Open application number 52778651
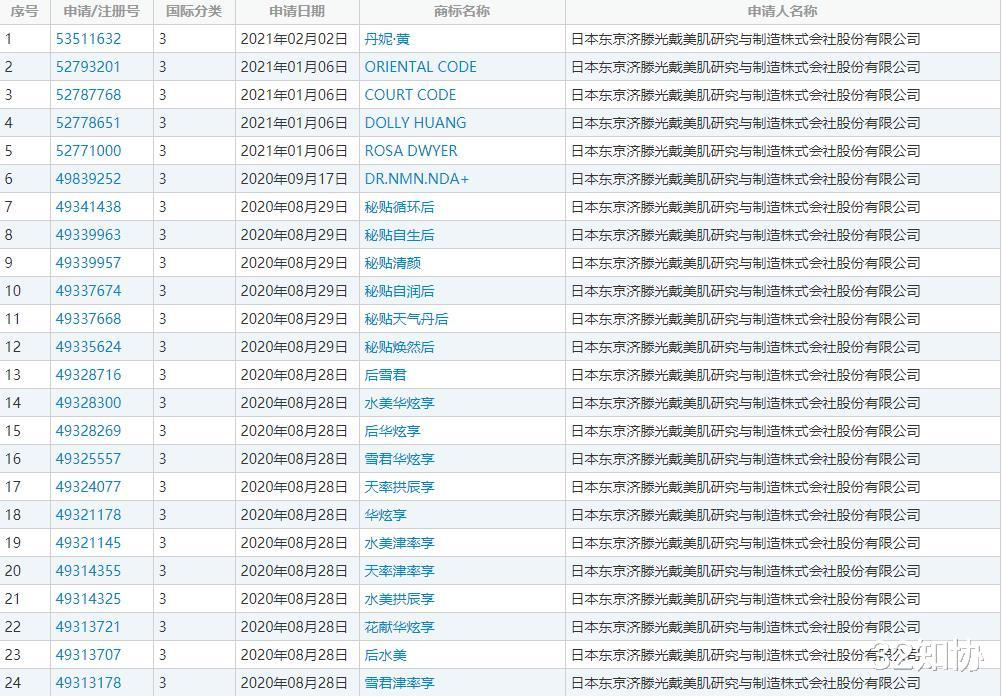 [x=88, y=123]
